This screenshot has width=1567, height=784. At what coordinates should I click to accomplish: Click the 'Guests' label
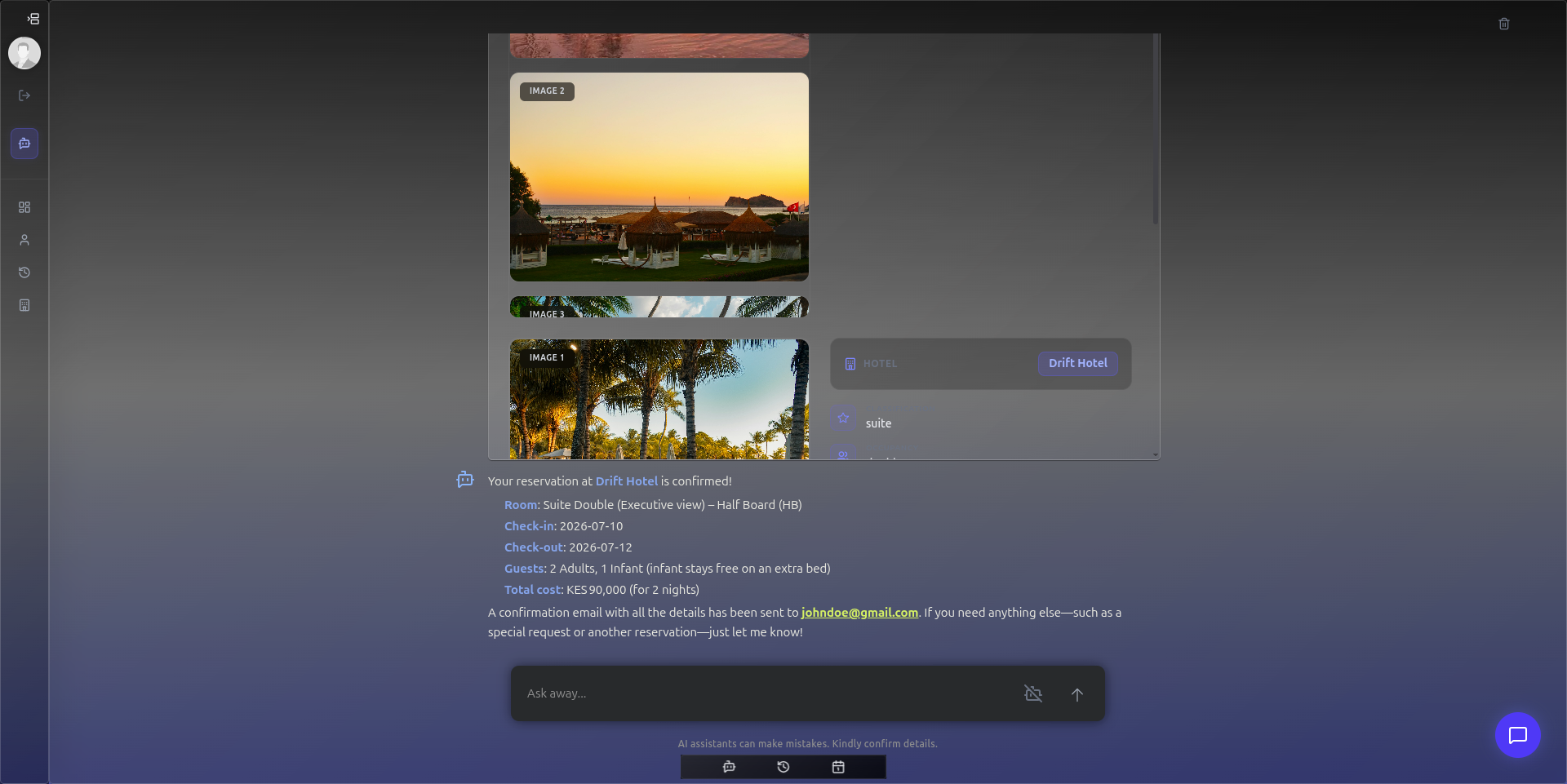[x=524, y=569]
